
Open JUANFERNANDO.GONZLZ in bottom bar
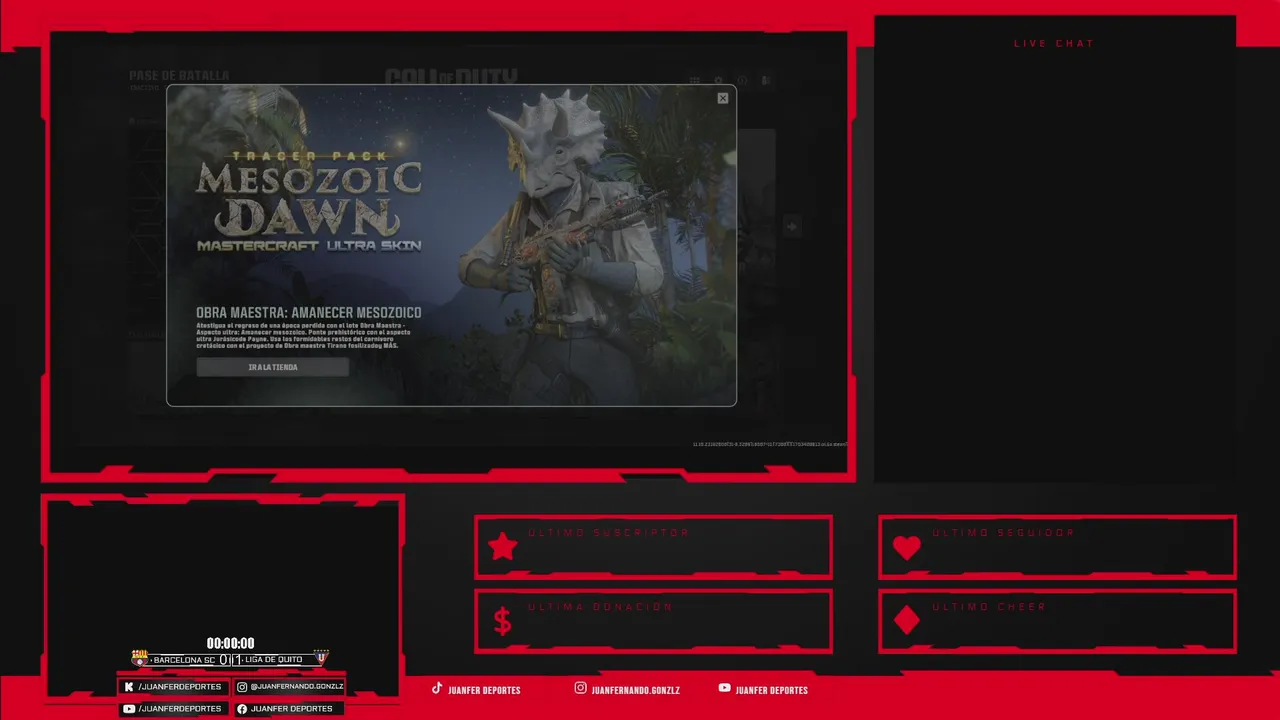point(635,690)
